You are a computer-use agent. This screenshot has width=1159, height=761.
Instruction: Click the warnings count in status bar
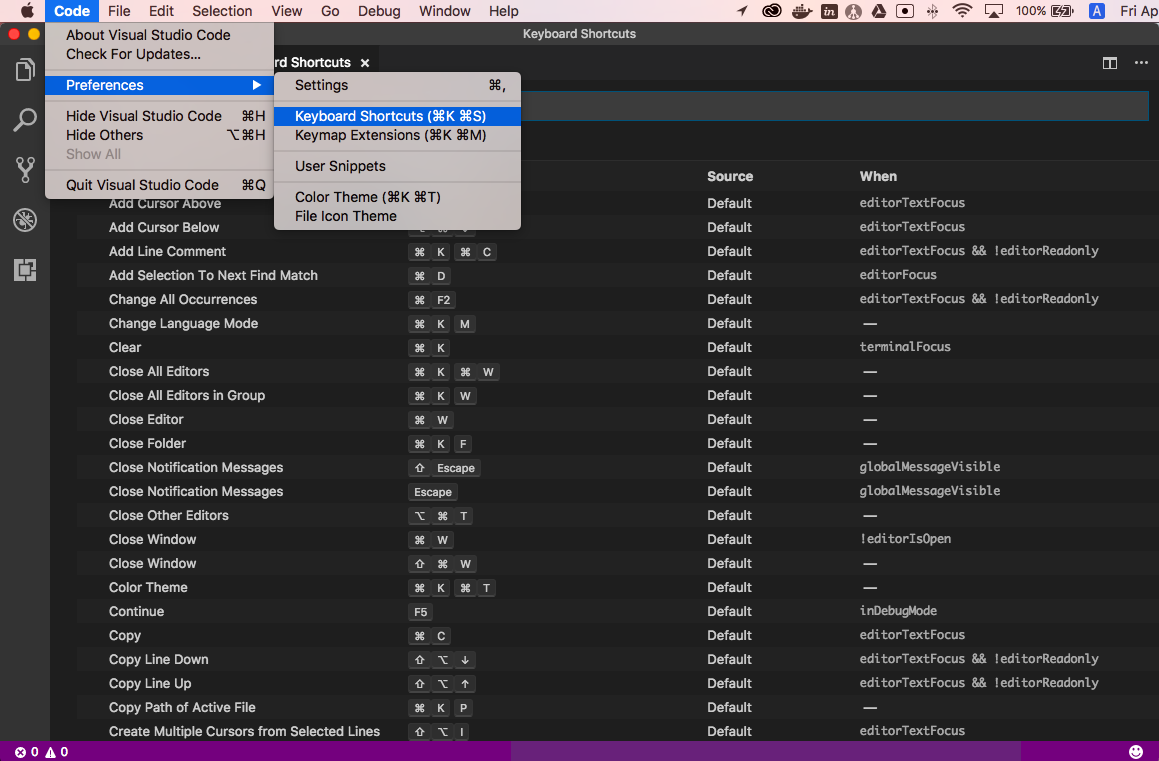57,751
